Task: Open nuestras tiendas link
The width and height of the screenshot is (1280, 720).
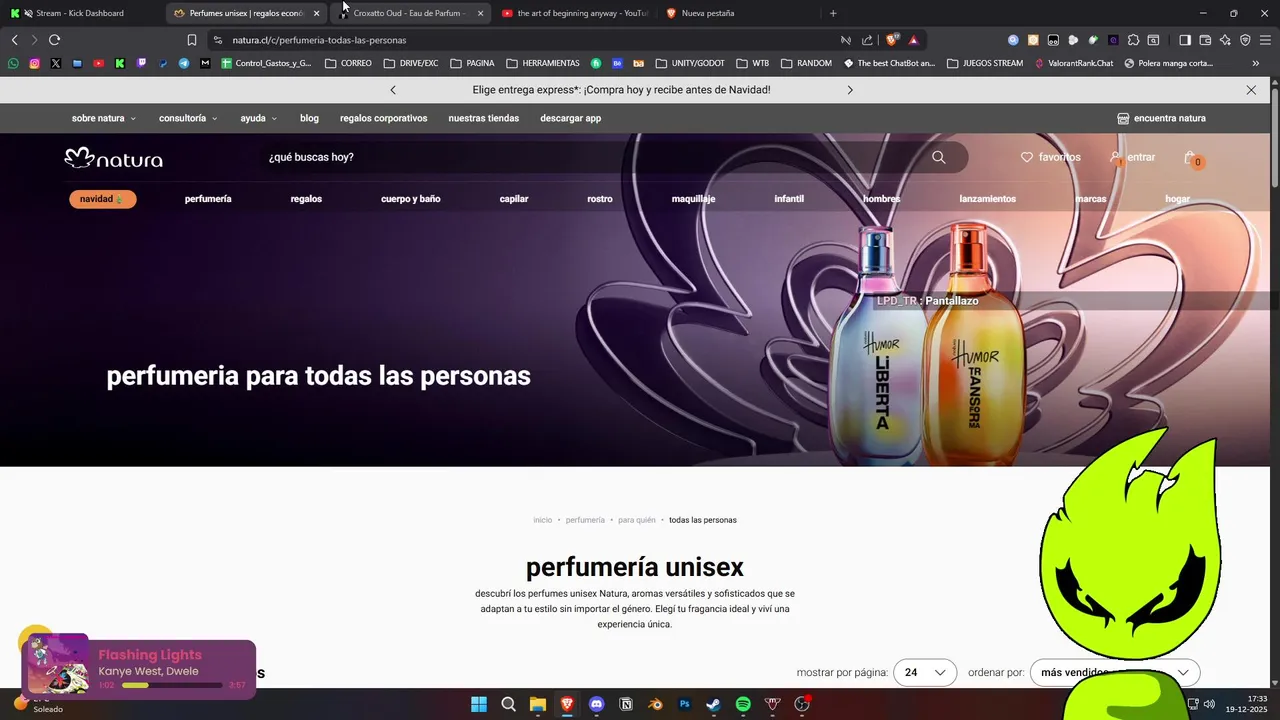Action: 483,118
